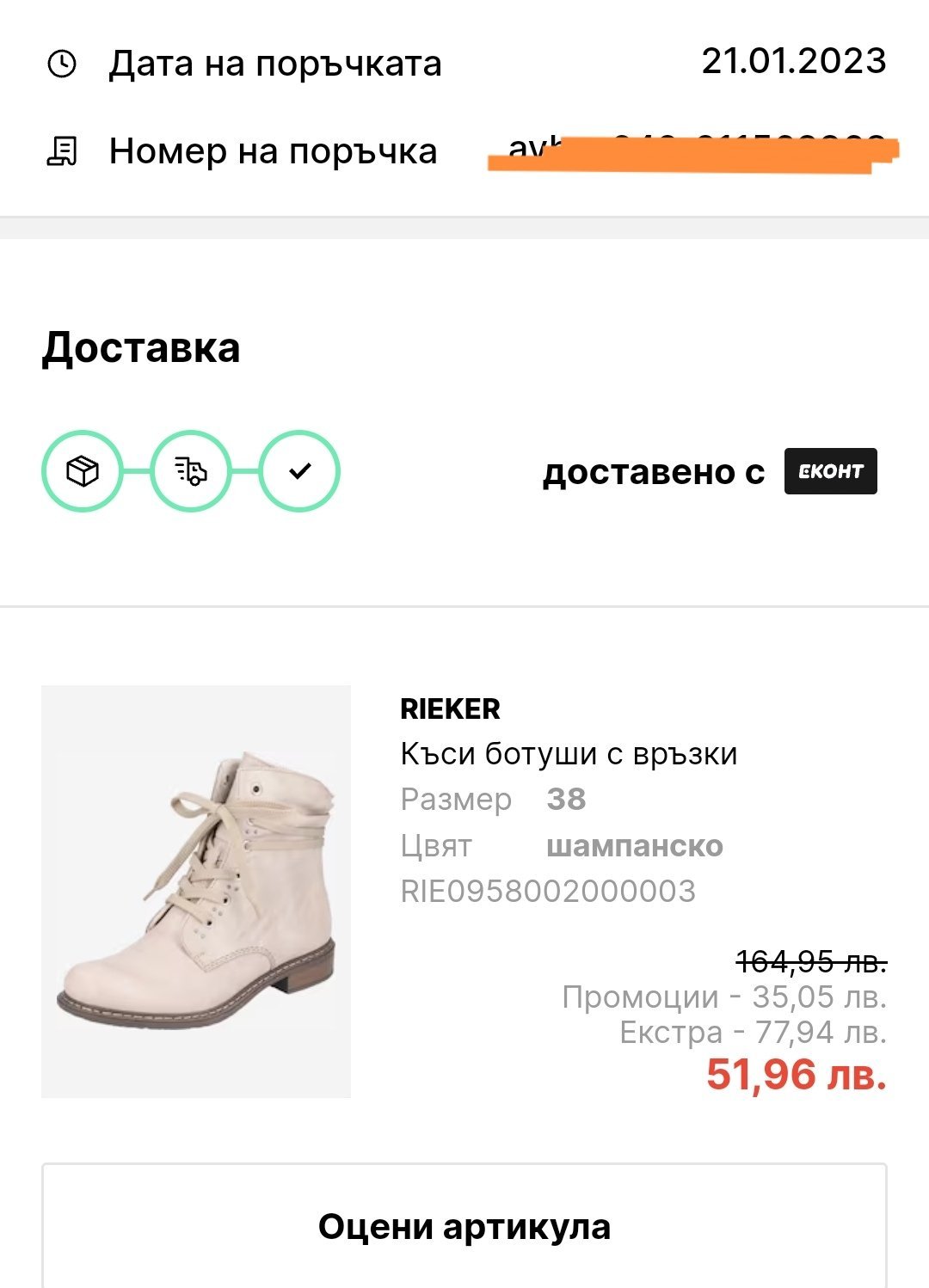The image size is (929, 1288).
Task: Select the order date 21.01.2023
Action: coord(793,61)
